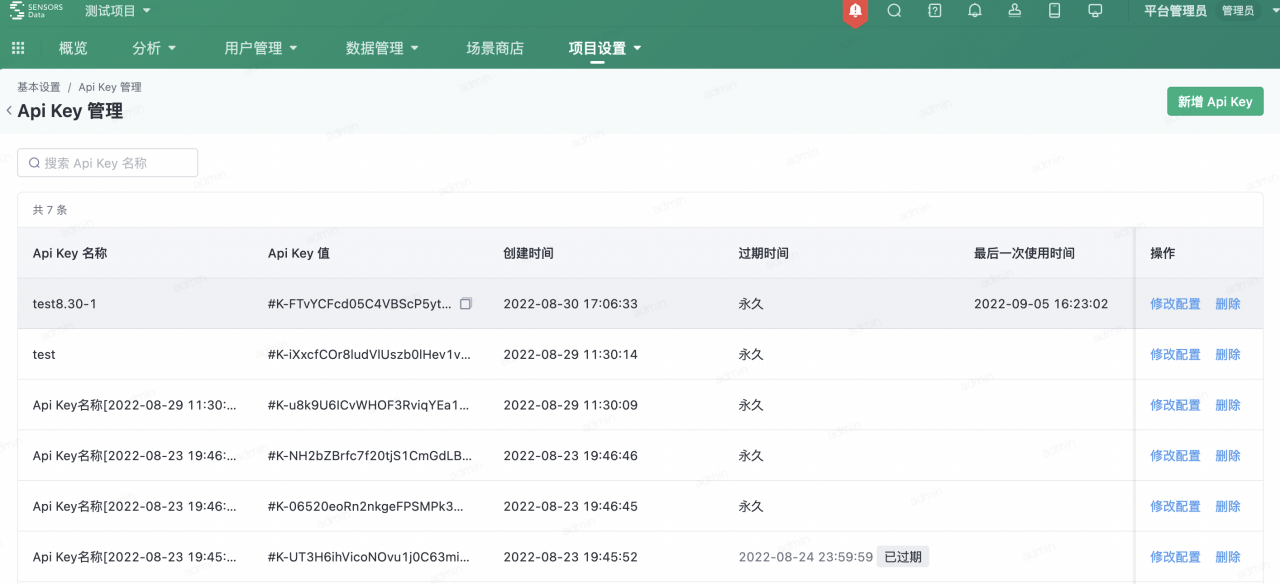Viewport: 1280px width, 584px height.
Task: Delete the key created at 11:30:09
Action: tap(1228, 405)
